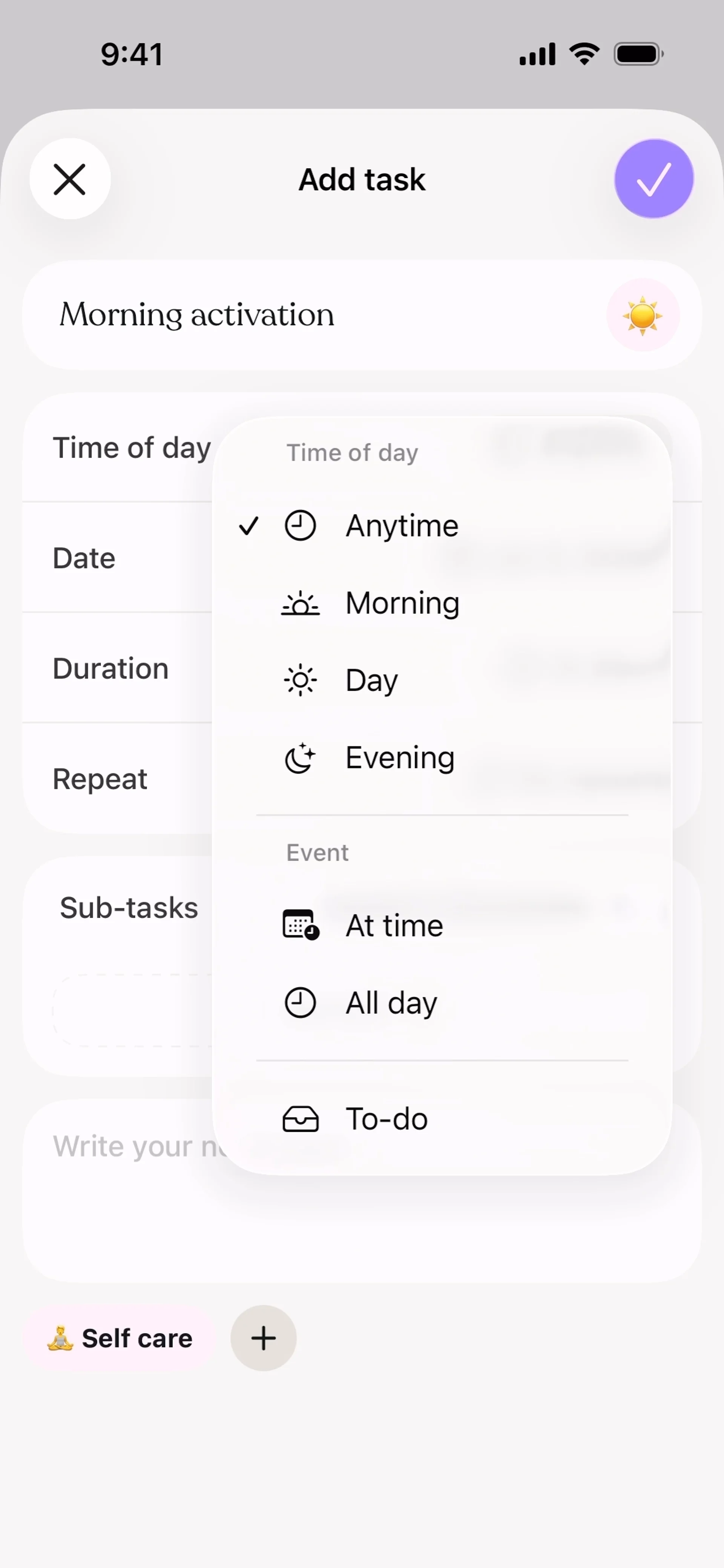Choose Evening as time of day

pos(399,758)
